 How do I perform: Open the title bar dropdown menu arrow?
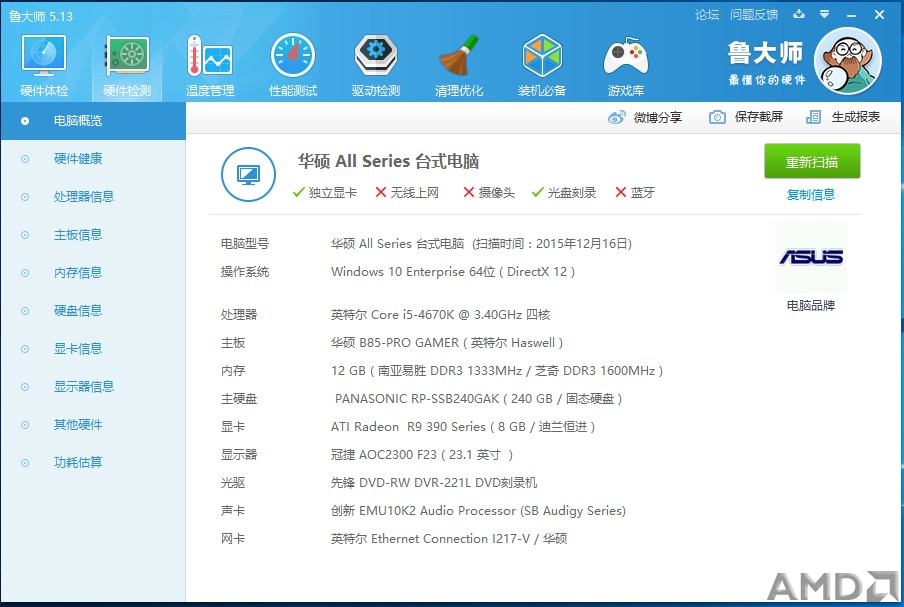(825, 14)
